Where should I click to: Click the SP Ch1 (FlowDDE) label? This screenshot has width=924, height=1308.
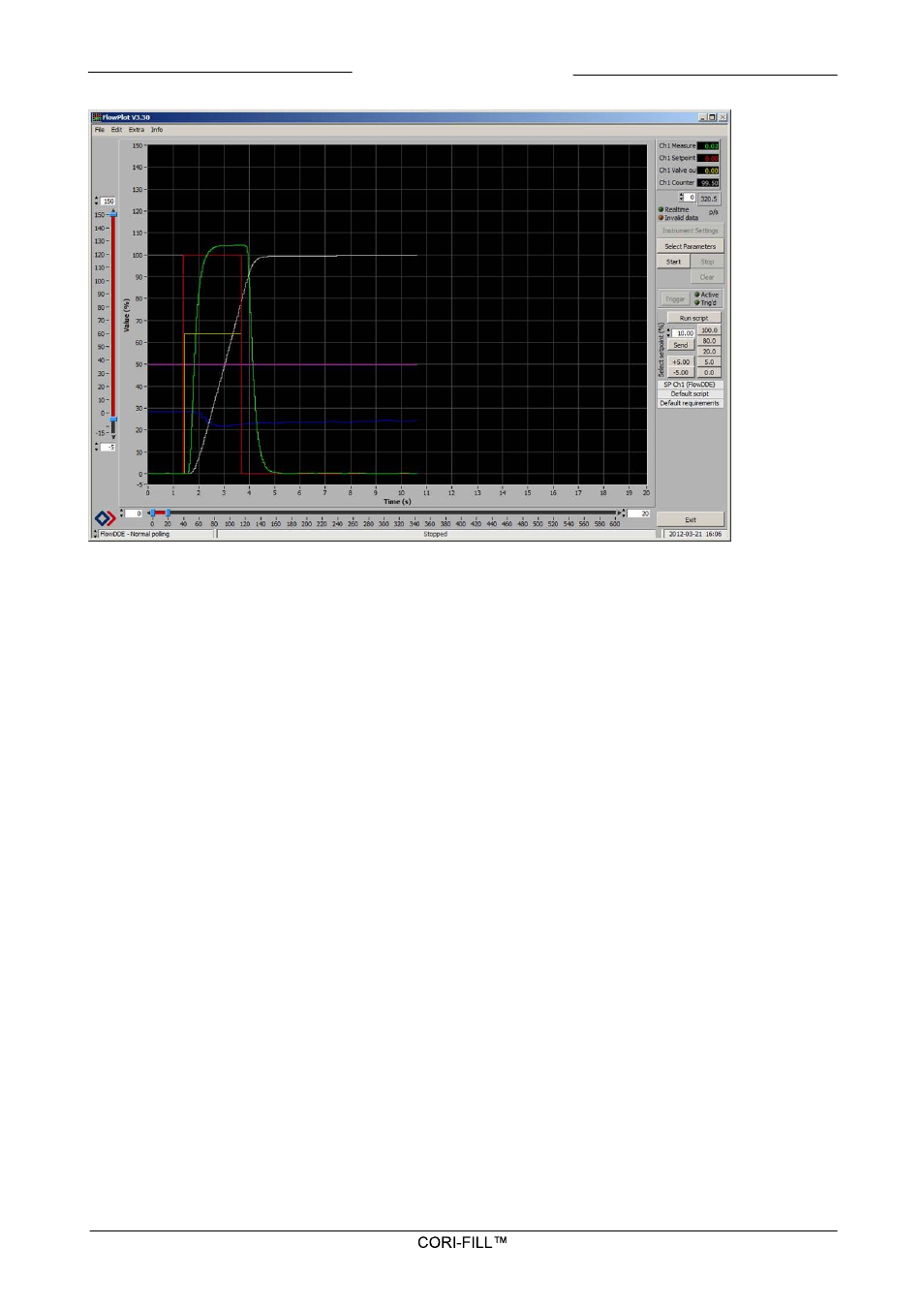tap(690, 385)
